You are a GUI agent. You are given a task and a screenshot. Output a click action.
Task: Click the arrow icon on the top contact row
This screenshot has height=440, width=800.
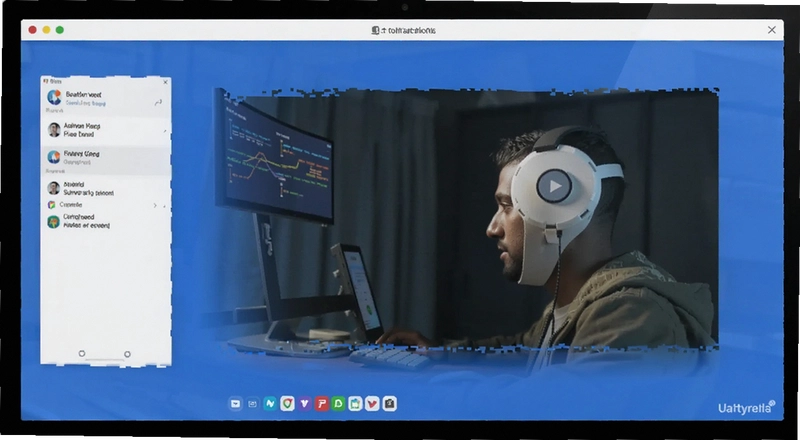(x=158, y=103)
